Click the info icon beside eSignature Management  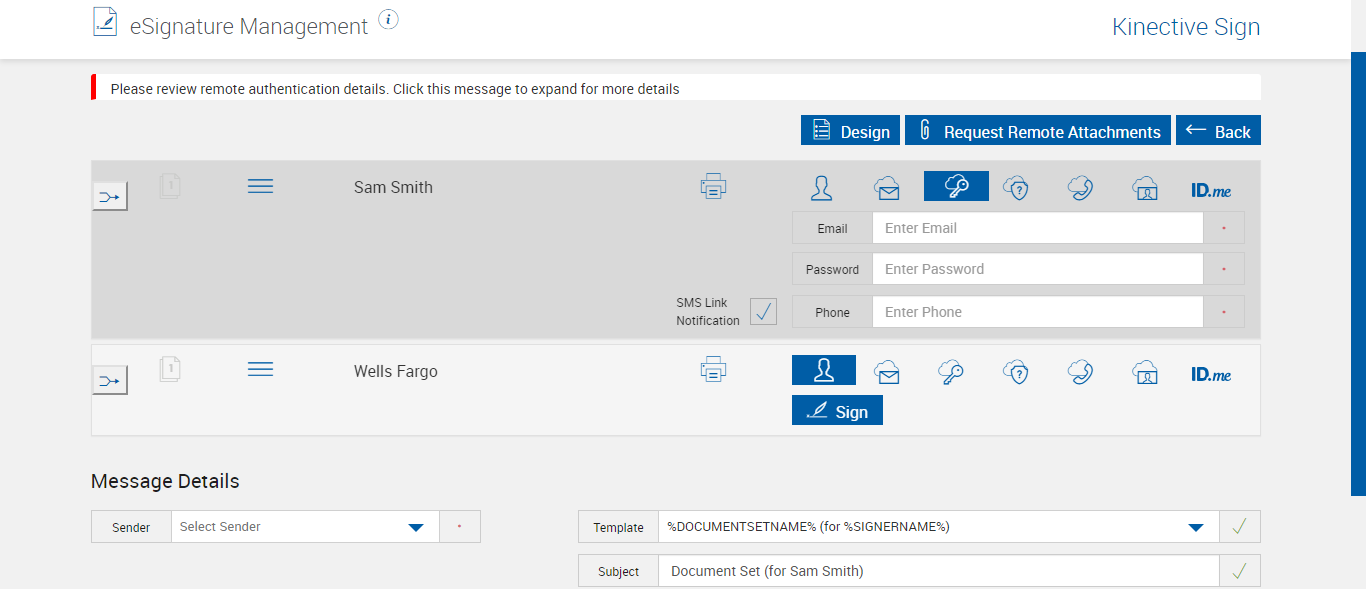[x=389, y=19]
